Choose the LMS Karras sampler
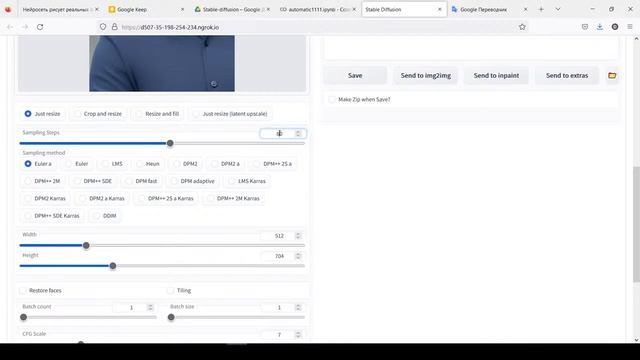Viewport: 640px width, 360px height. point(247,181)
